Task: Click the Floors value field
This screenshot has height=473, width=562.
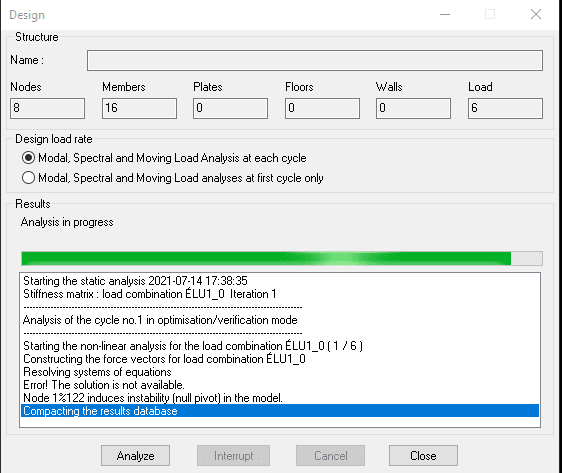Action: (322, 108)
